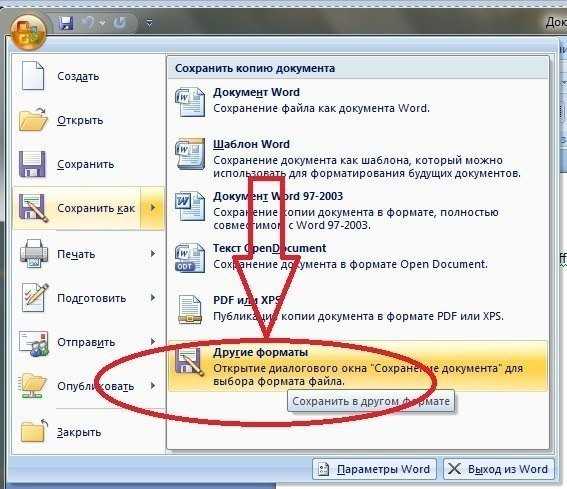Screen dimensions: 567x489
Task: Click the floppy disk icon next to Сохранить
Action: [x=32, y=164]
